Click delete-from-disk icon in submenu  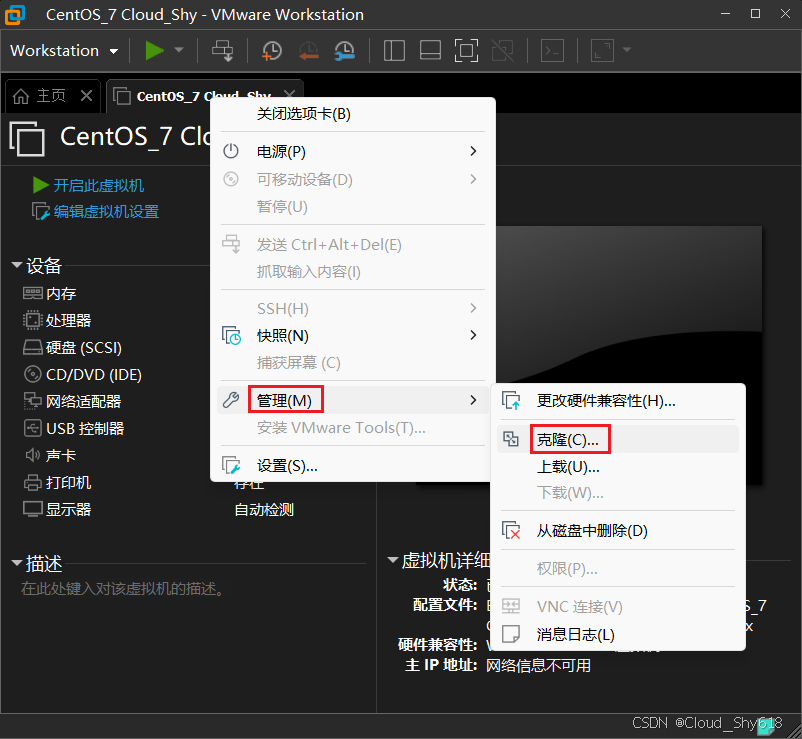[511, 531]
